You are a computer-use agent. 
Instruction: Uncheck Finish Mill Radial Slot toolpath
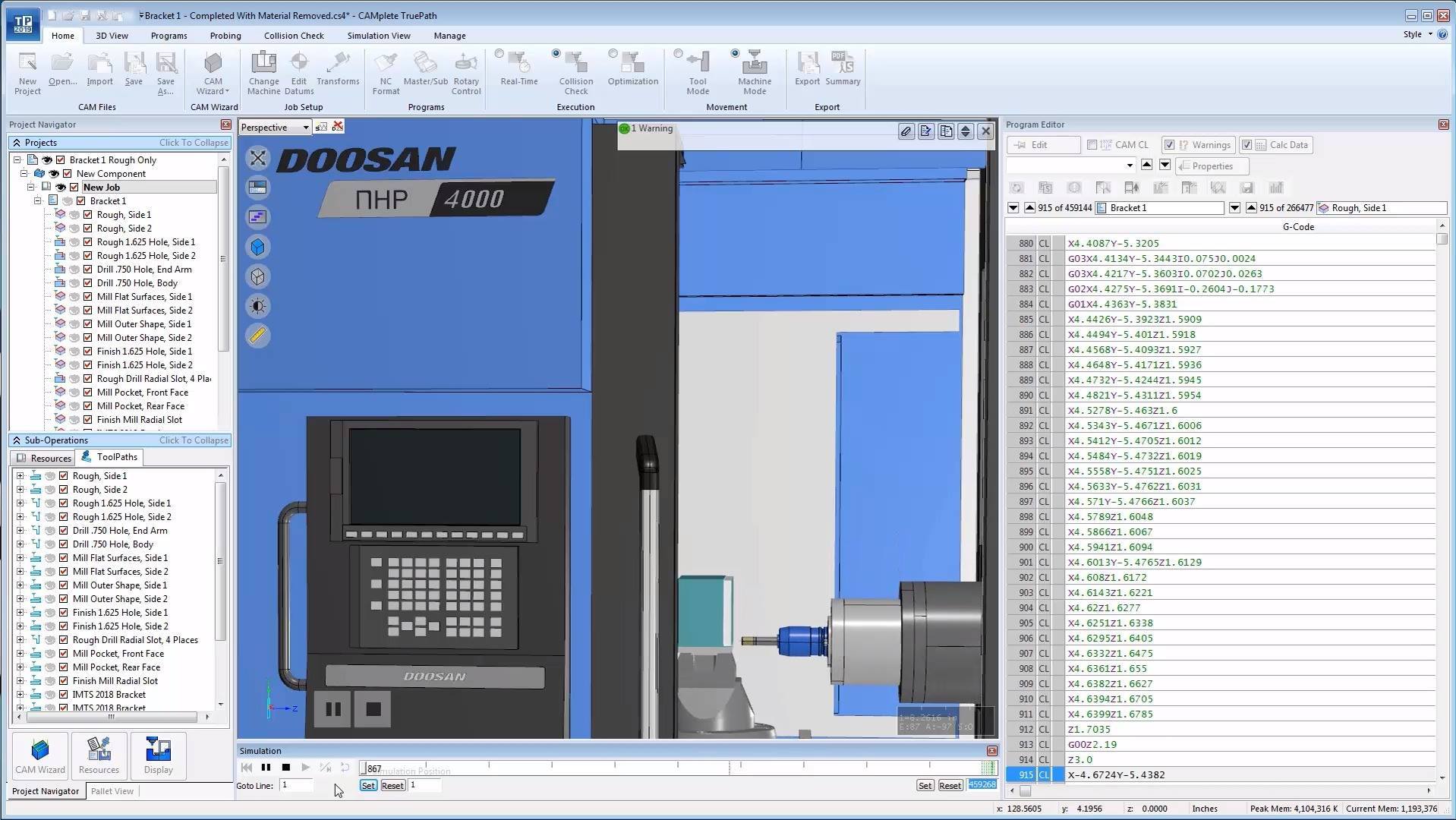(64, 681)
